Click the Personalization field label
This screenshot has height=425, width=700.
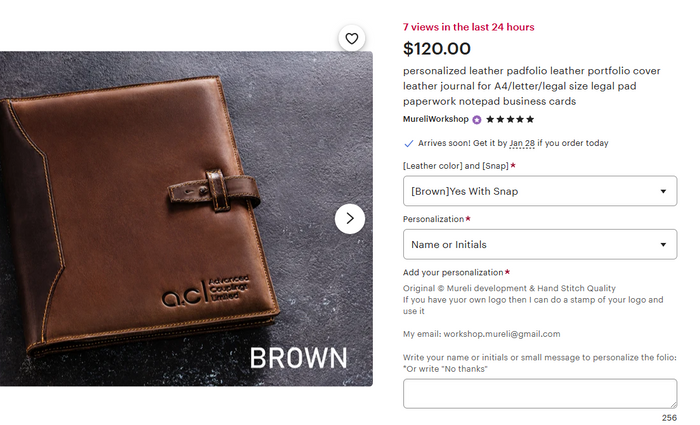[x=433, y=218]
